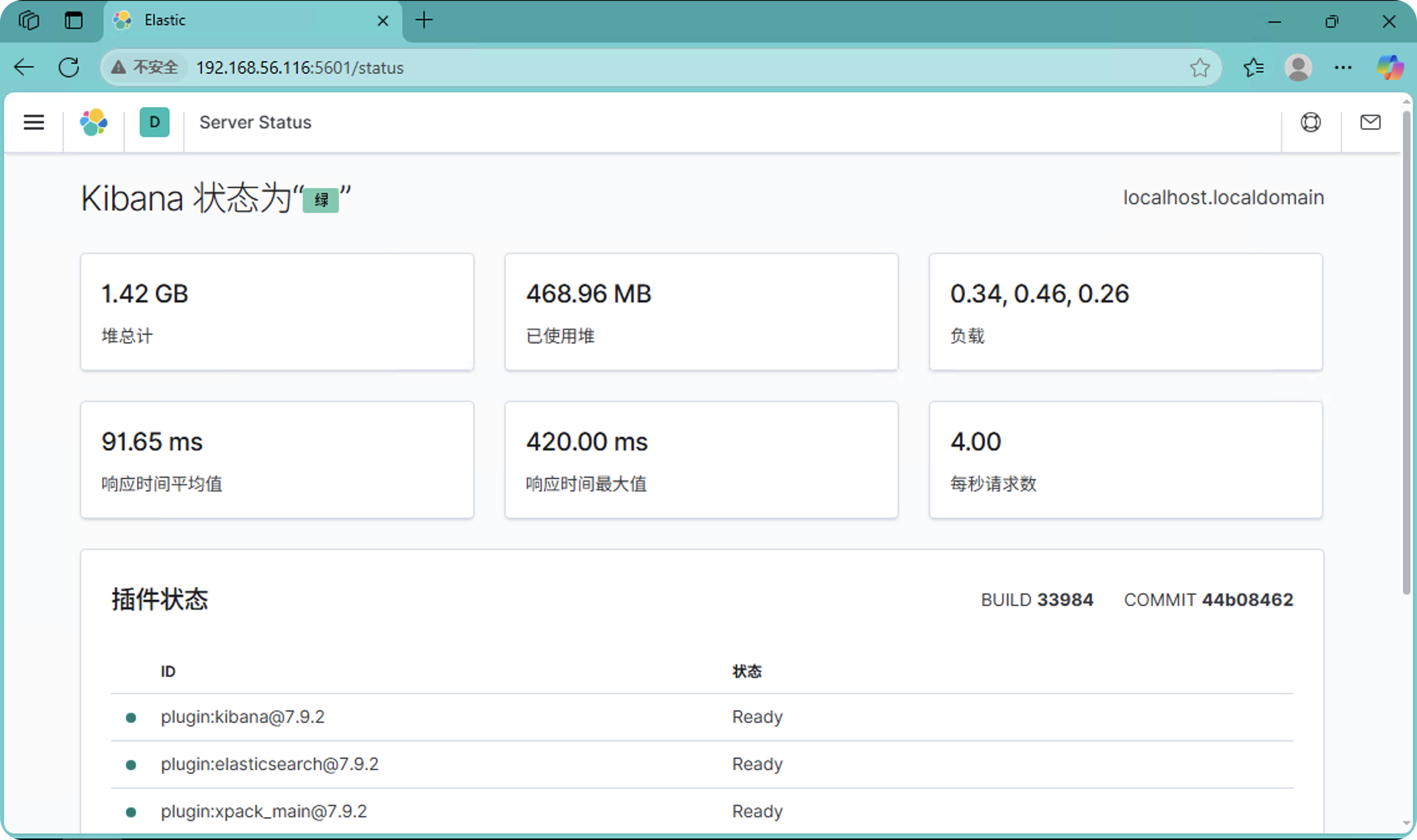Open the help lifebuoy menu icon
The image size is (1417, 840).
[1311, 122]
